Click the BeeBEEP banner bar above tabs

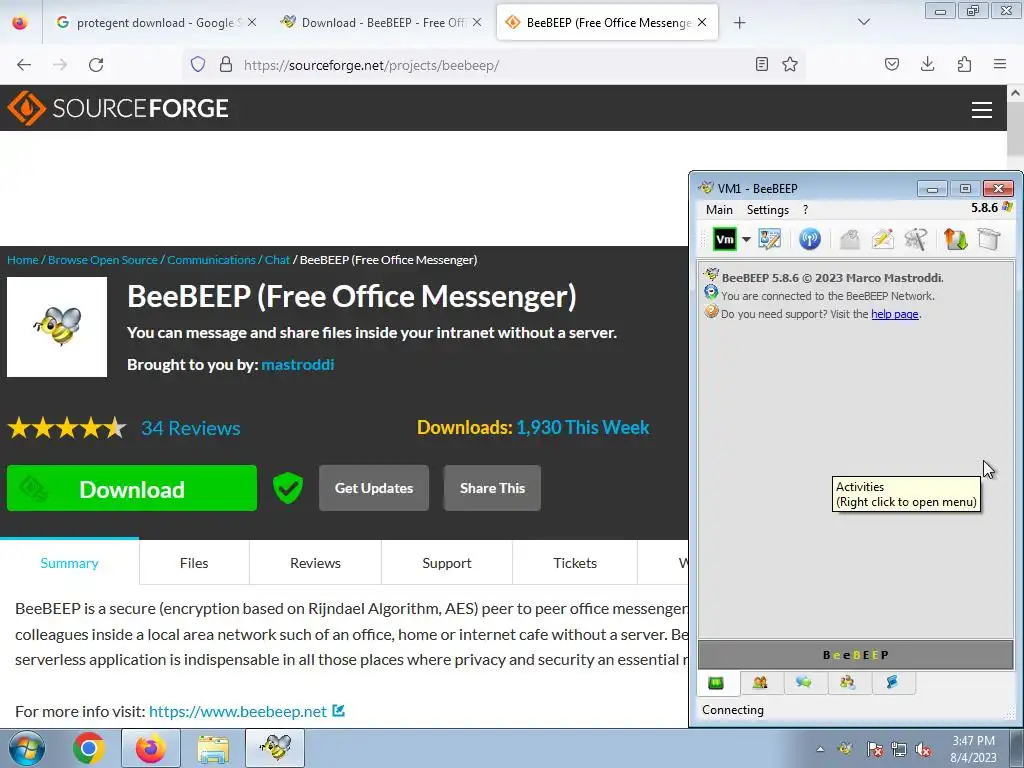tap(856, 655)
